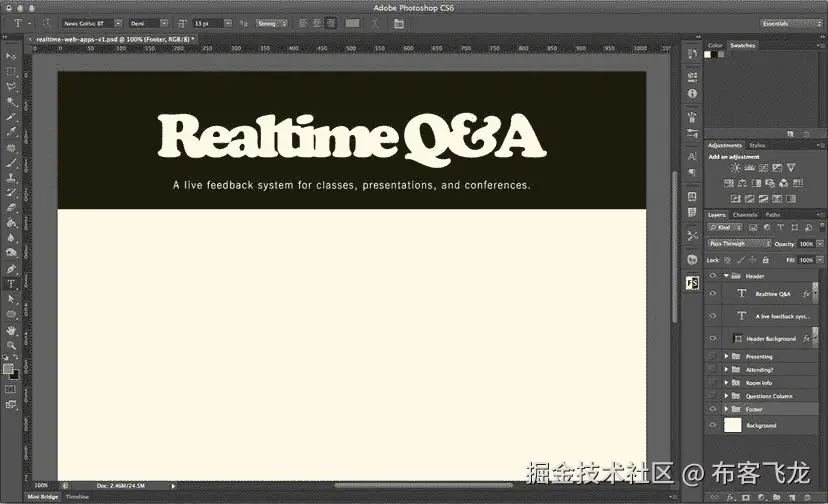The image size is (828, 504).
Task: Hide the Header Background layer
Action: point(712,339)
